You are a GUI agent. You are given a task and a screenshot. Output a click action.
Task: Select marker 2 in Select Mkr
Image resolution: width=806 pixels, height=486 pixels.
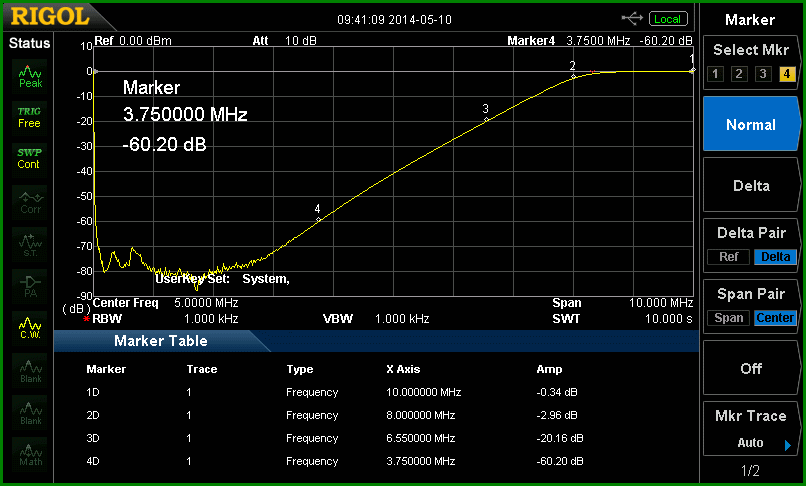point(739,74)
